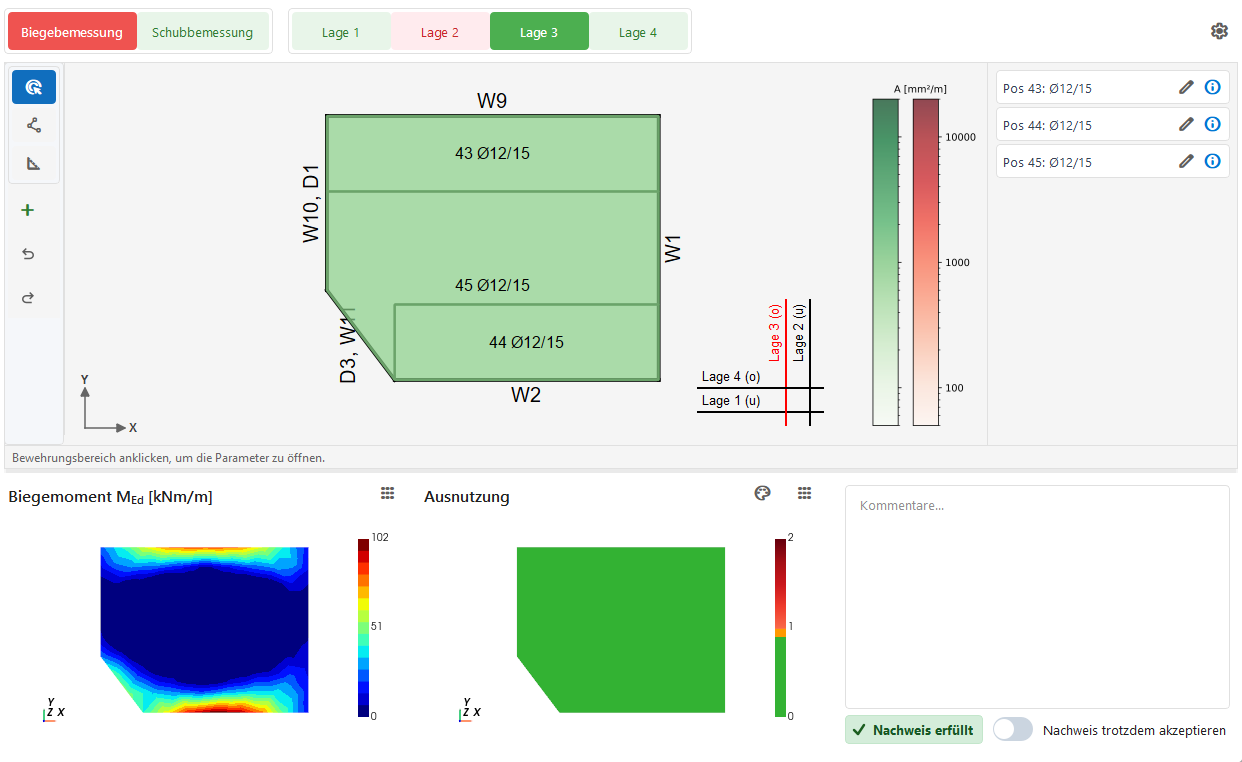Select the Lage 2 tab
The height and width of the screenshot is (762, 1242).
tap(440, 32)
